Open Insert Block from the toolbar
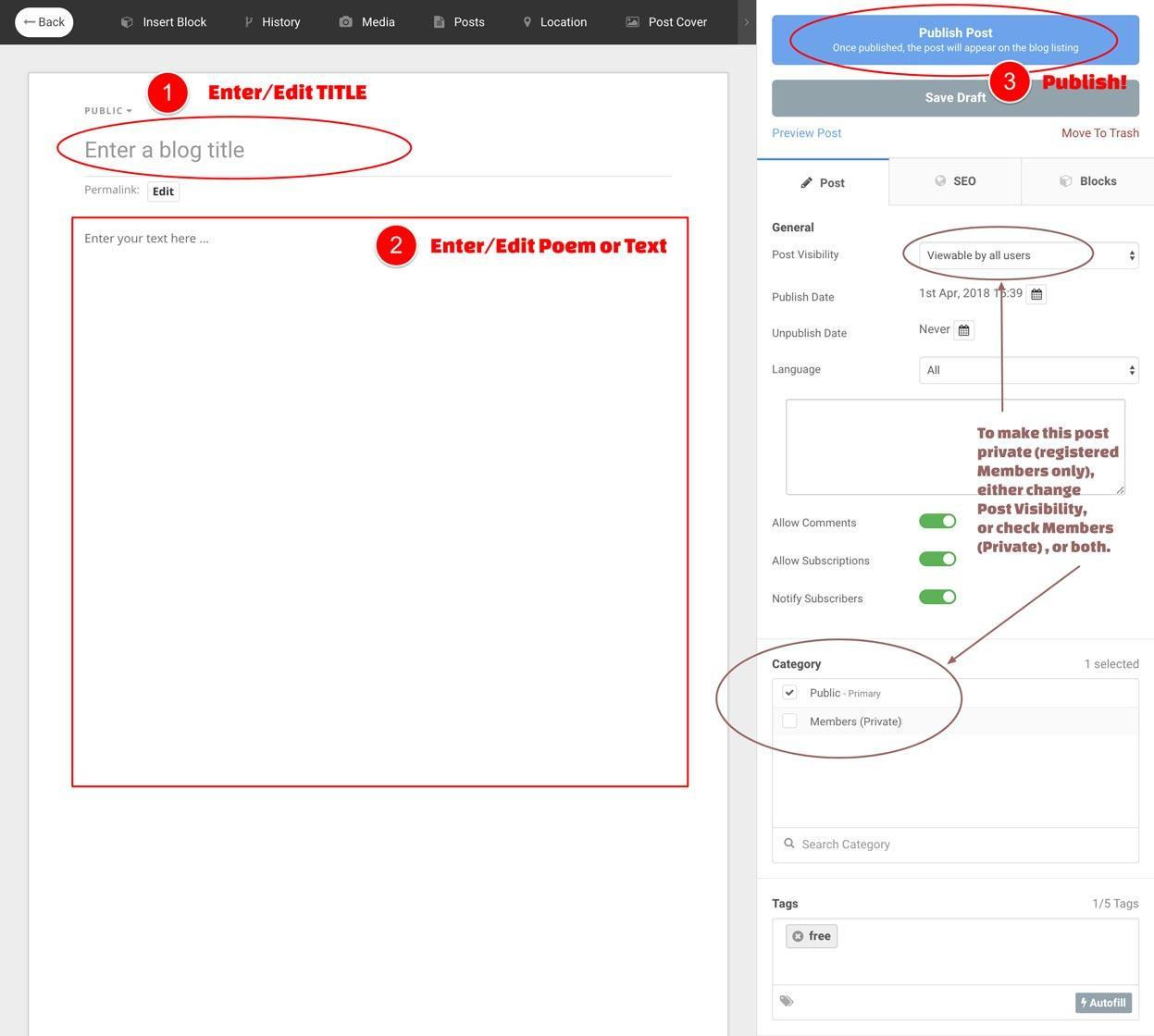This screenshot has width=1154, height=1036. pyautogui.click(x=164, y=22)
